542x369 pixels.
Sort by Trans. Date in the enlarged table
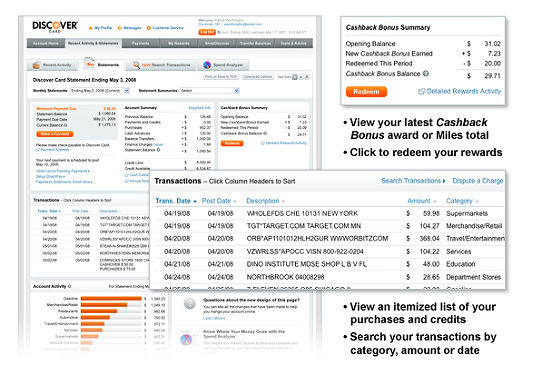(x=173, y=201)
